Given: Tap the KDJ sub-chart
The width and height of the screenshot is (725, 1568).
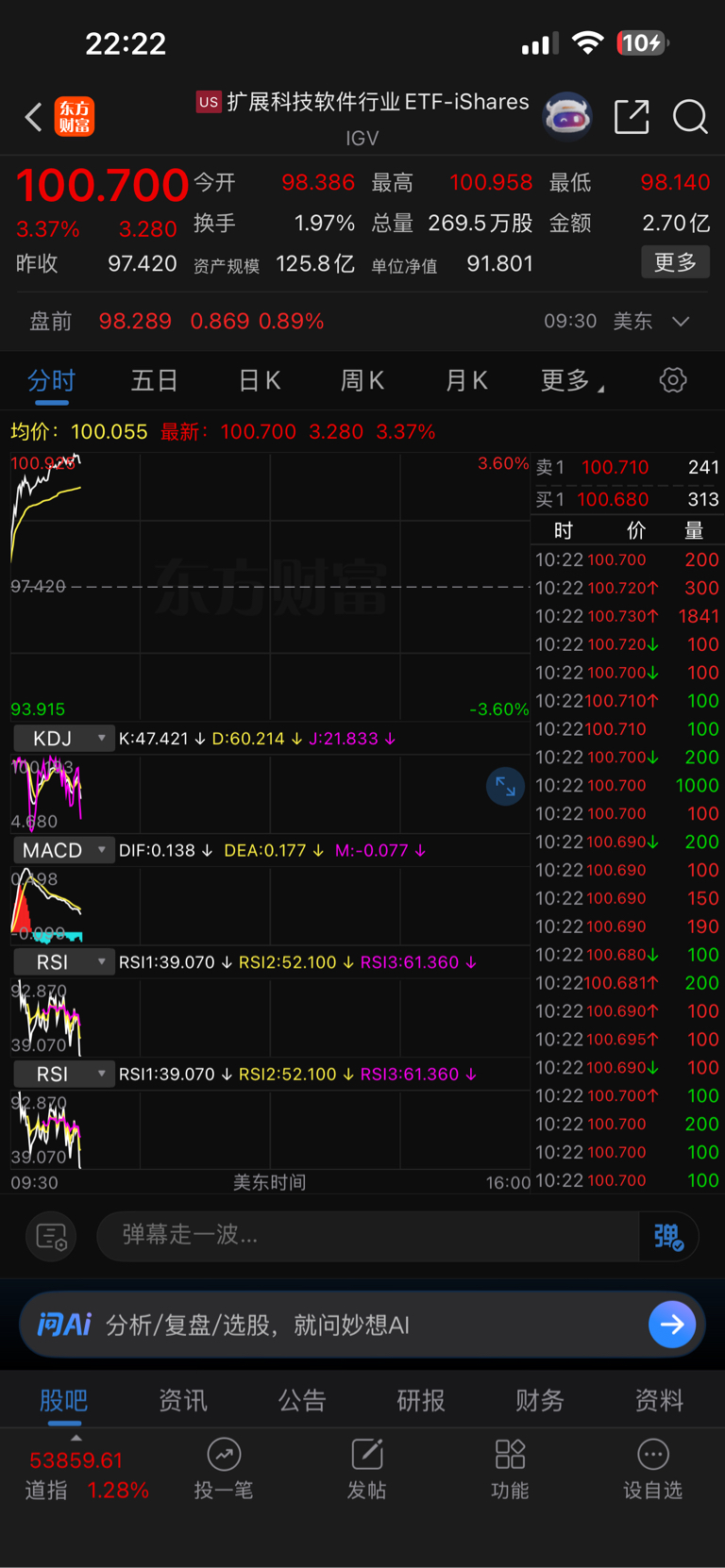Looking at the screenshot, I should pyautogui.click(x=270, y=793).
